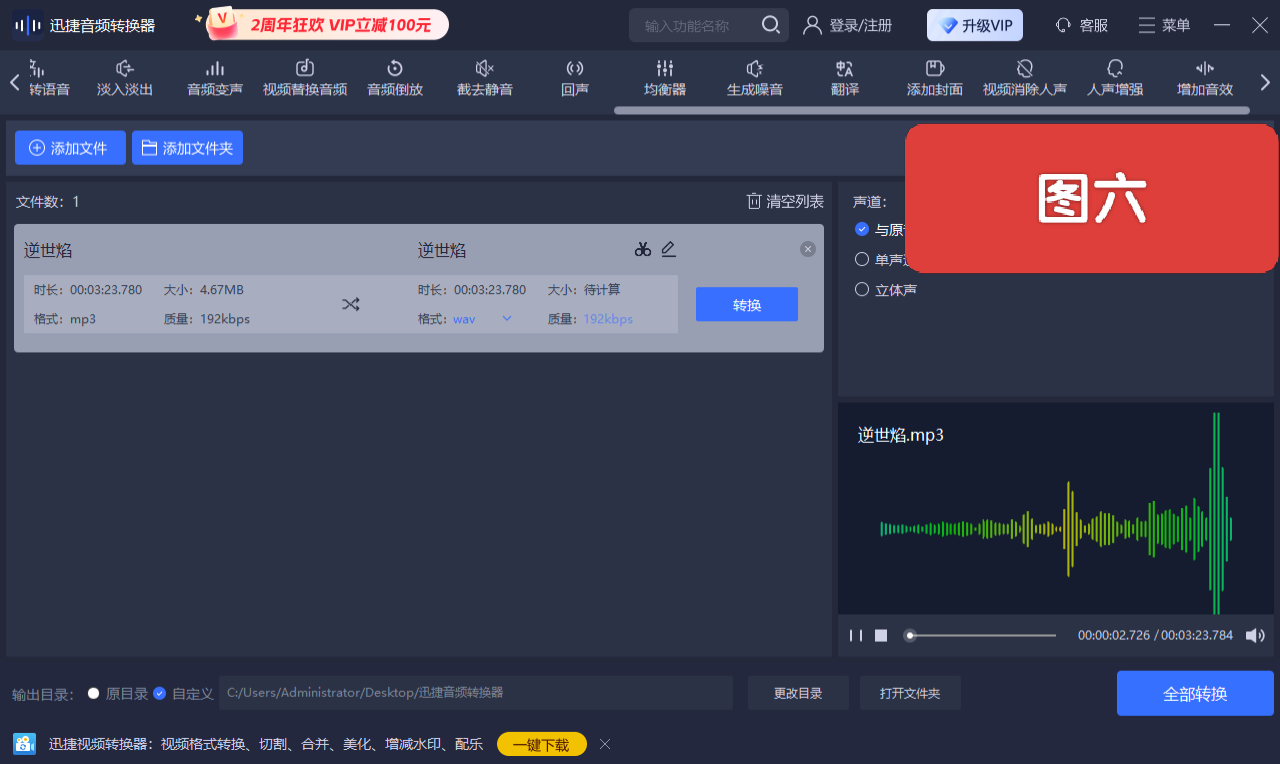Screen dimensions: 1280x764
Task: Select the 均衡器 equalizer tool
Action: [x=664, y=77]
